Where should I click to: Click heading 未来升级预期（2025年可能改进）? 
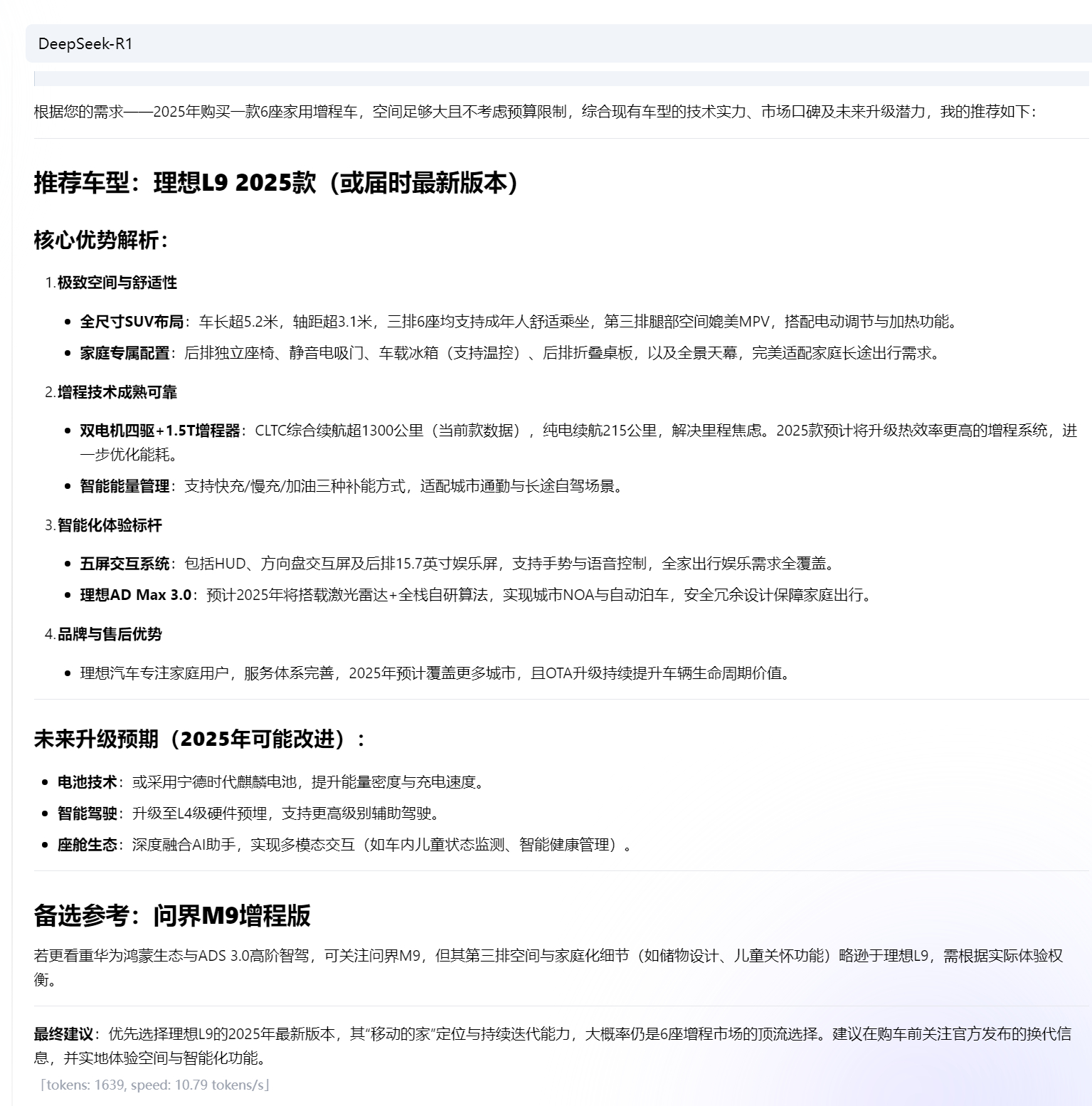(x=201, y=739)
